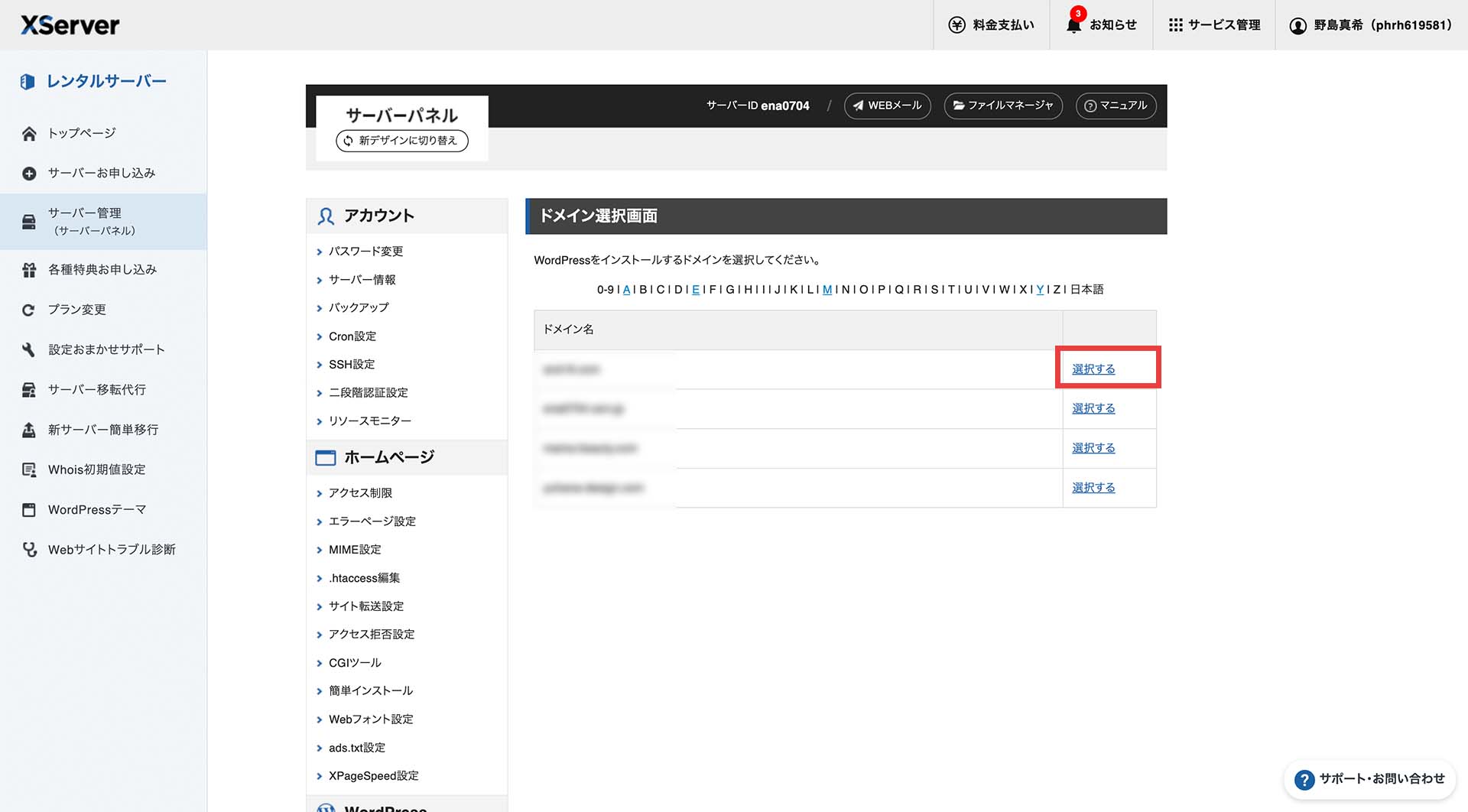
Task: Open エラーページ設定 link
Action: (372, 521)
